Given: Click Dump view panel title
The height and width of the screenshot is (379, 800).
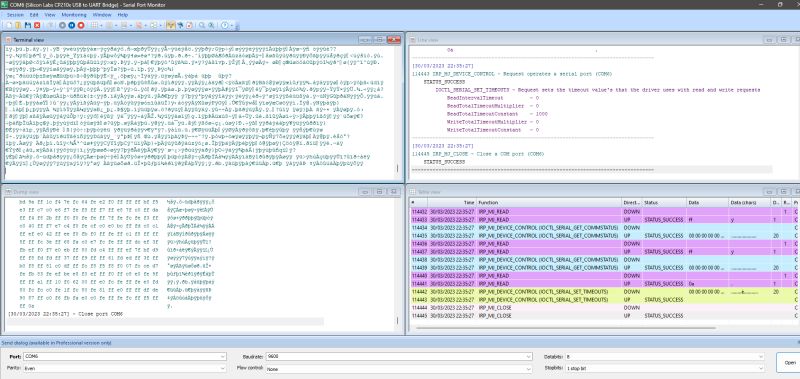Looking at the screenshot, I should 26,192.
